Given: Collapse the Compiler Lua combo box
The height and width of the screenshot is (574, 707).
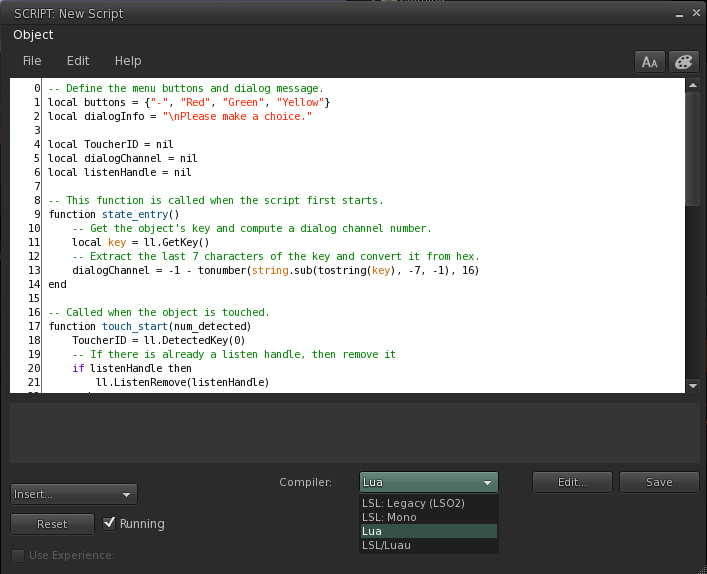Looking at the screenshot, I should click(429, 482).
